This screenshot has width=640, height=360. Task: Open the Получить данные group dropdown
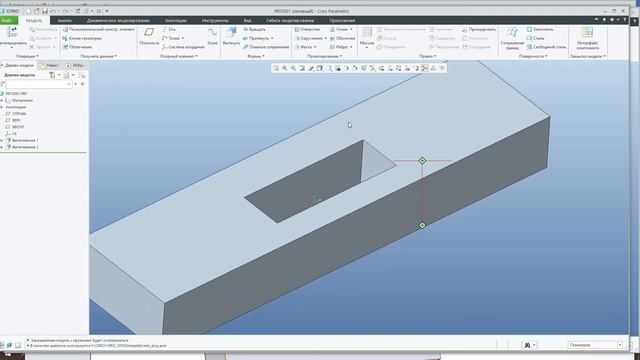point(98,56)
